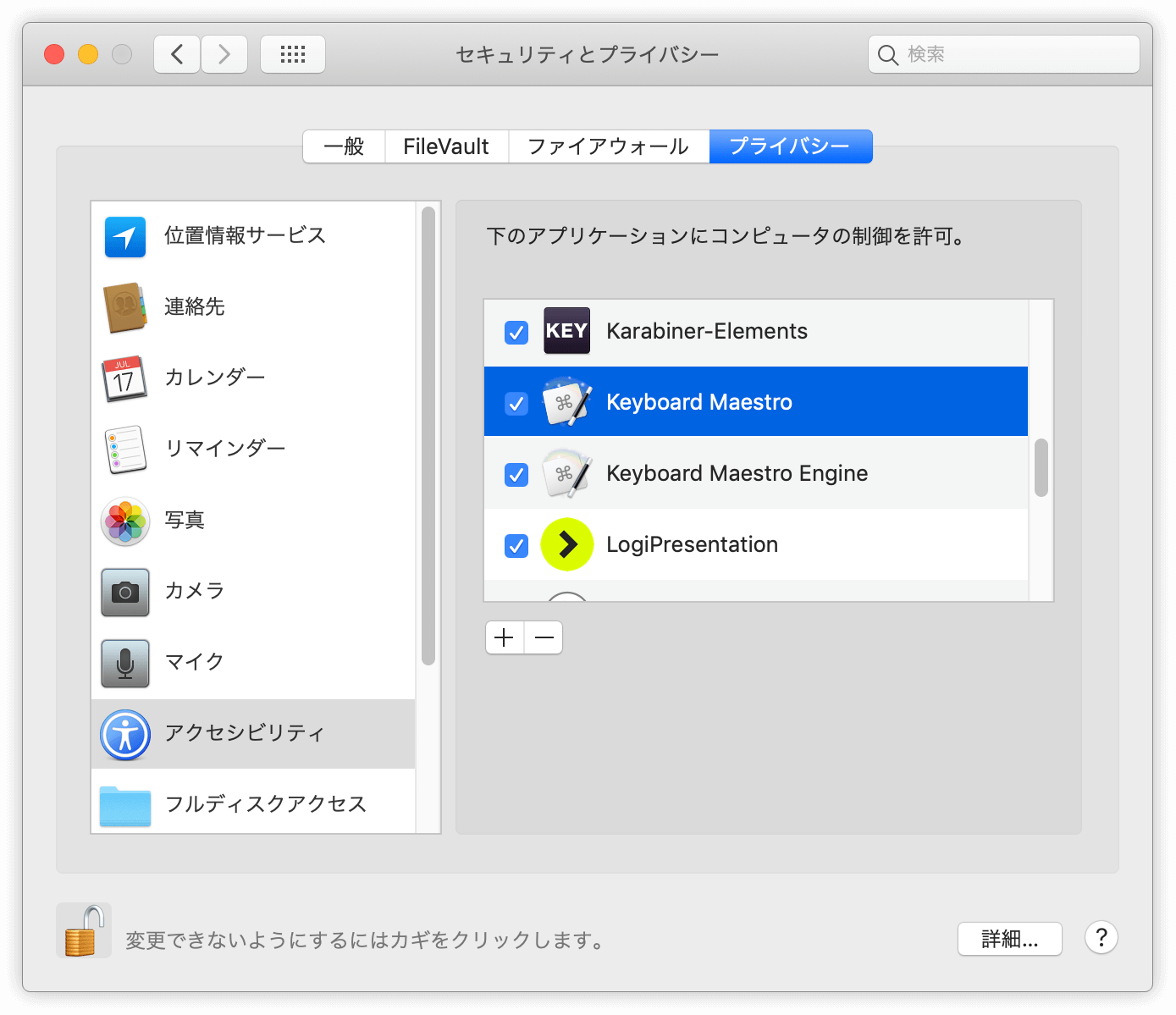Remove selected app with minus button
The image size is (1176, 1015).
click(x=544, y=637)
